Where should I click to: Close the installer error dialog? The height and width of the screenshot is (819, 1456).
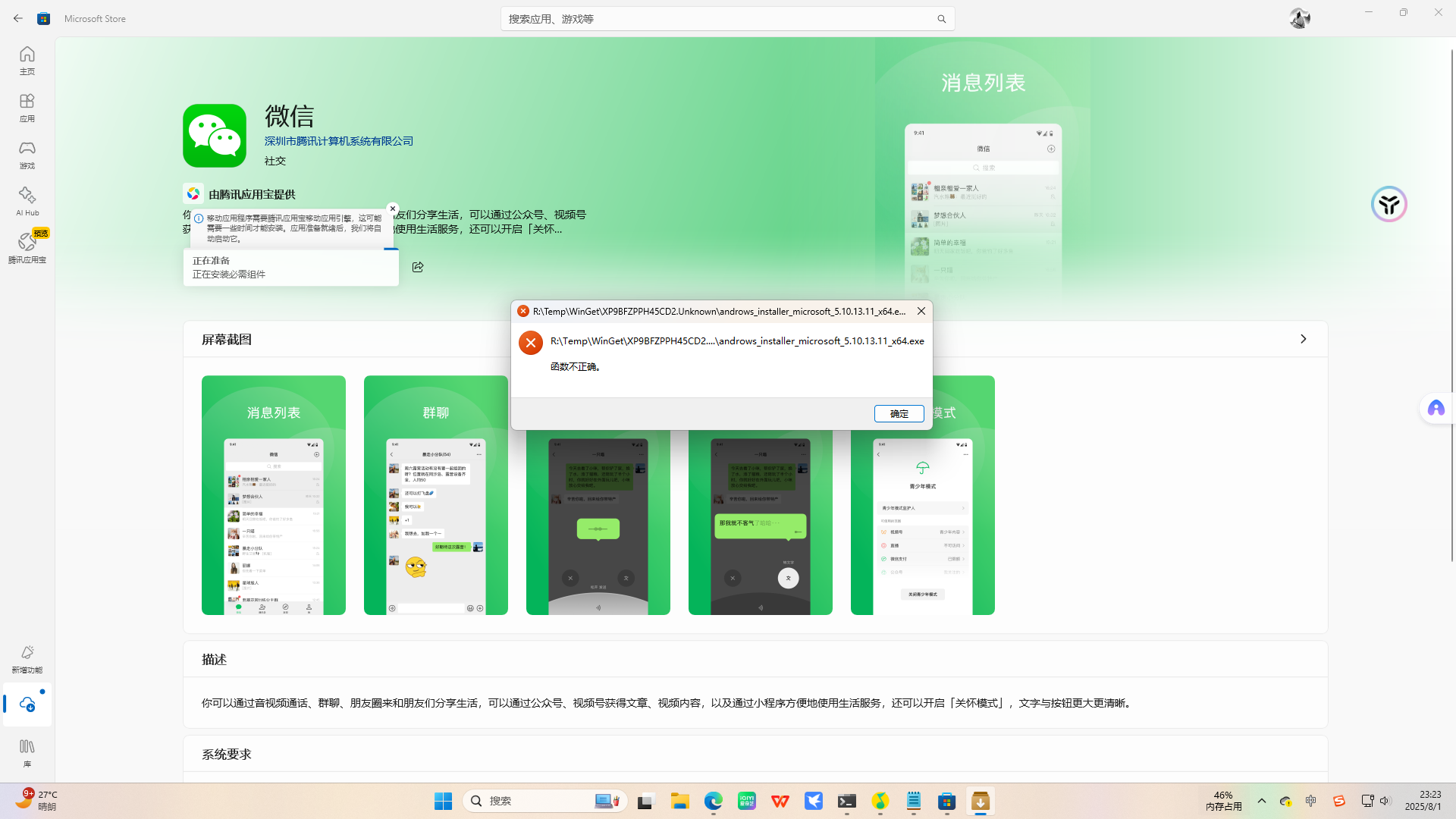click(x=921, y=310)
